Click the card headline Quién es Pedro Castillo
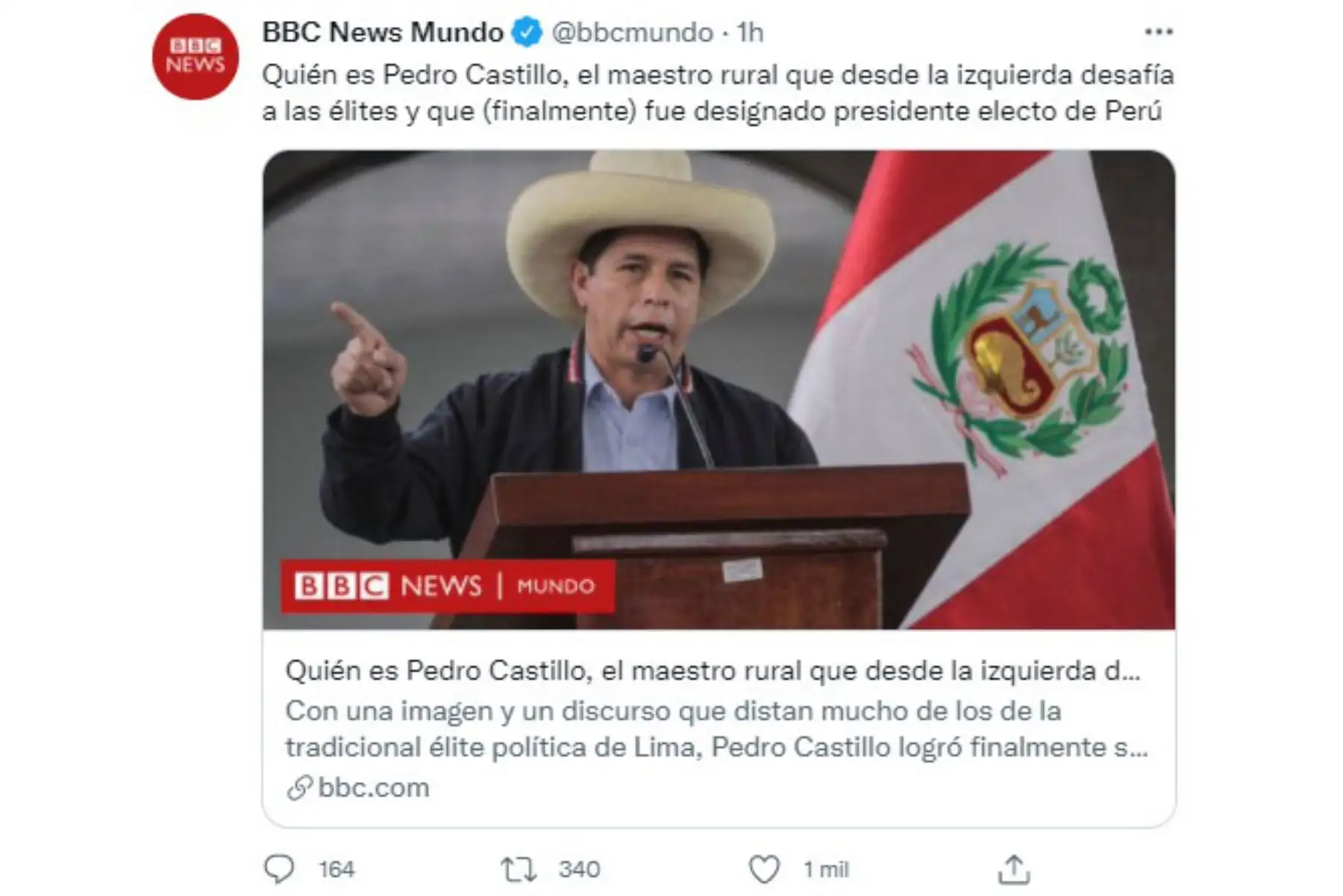The image size is (1343, 896). coord(713,671)
